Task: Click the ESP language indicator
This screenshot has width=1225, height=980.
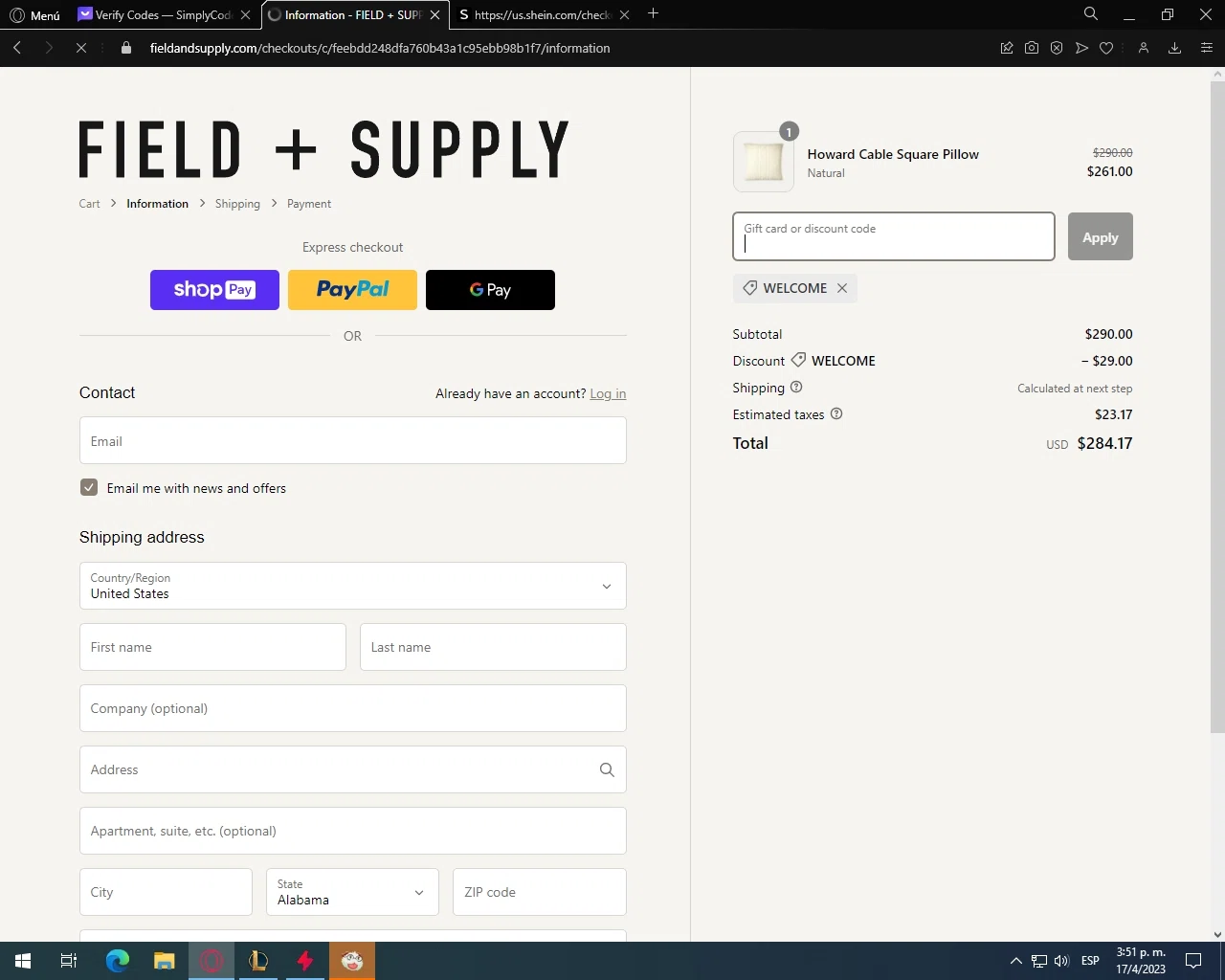Action: tap(1090, 961)
